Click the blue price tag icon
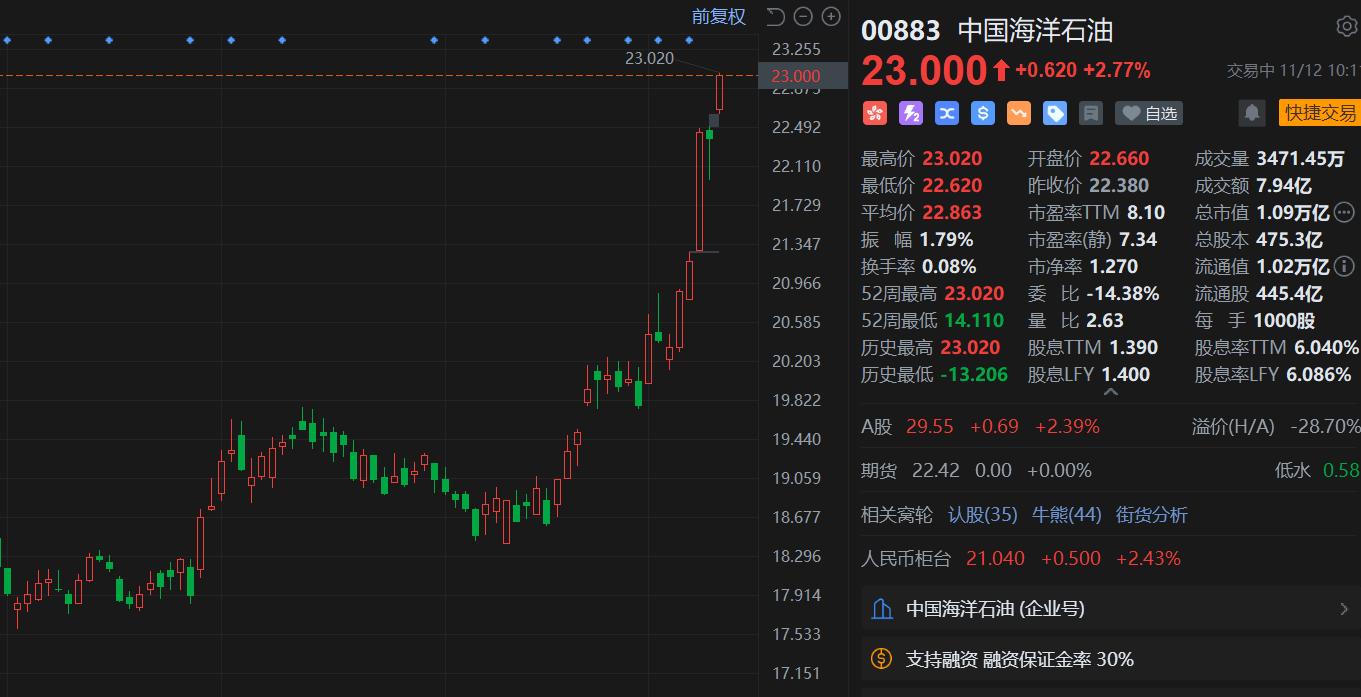Screen dimensions: 1361x697 pos(1055,113)
